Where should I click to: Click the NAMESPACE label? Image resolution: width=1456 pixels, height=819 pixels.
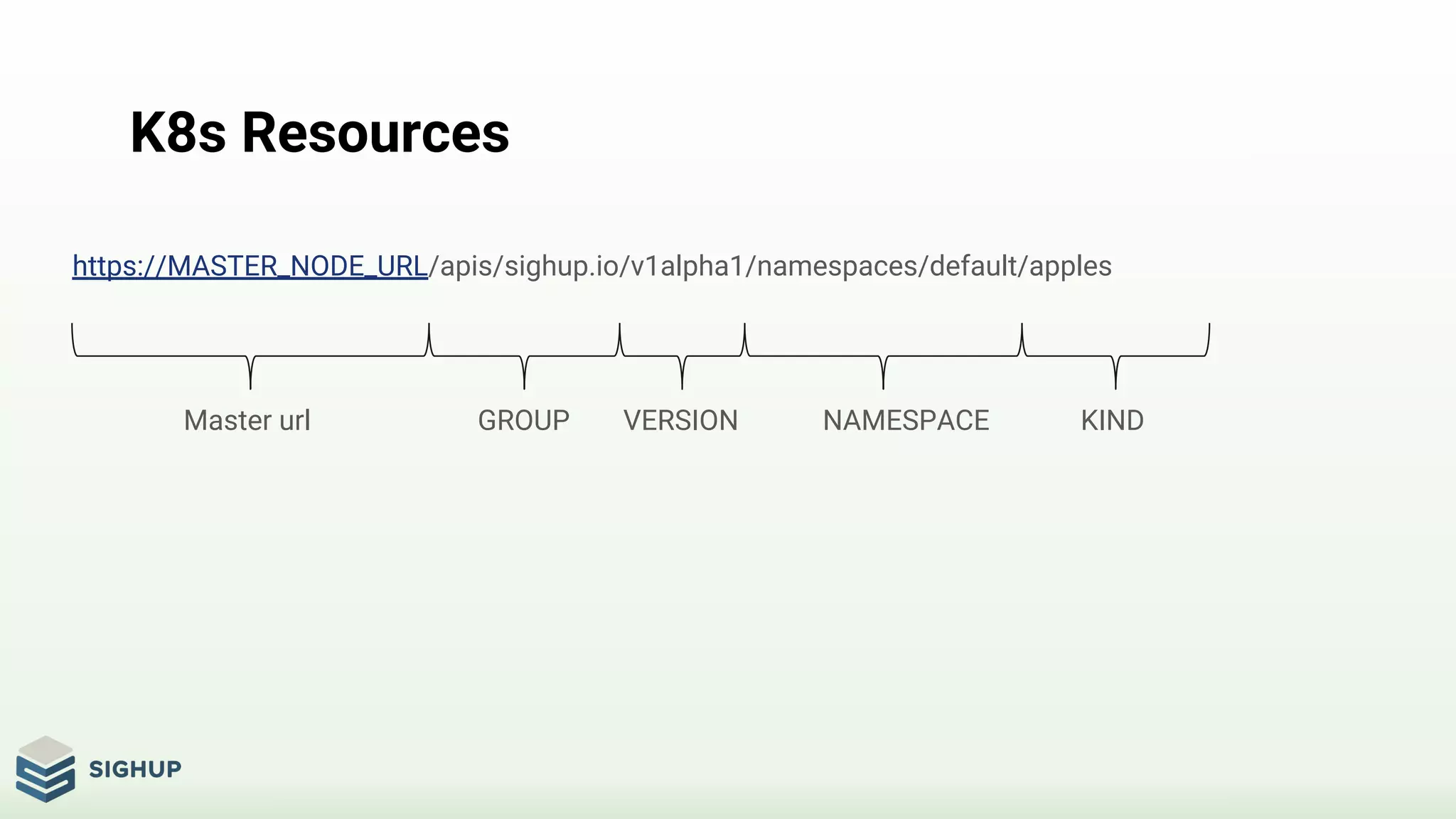tap(906, 420)
